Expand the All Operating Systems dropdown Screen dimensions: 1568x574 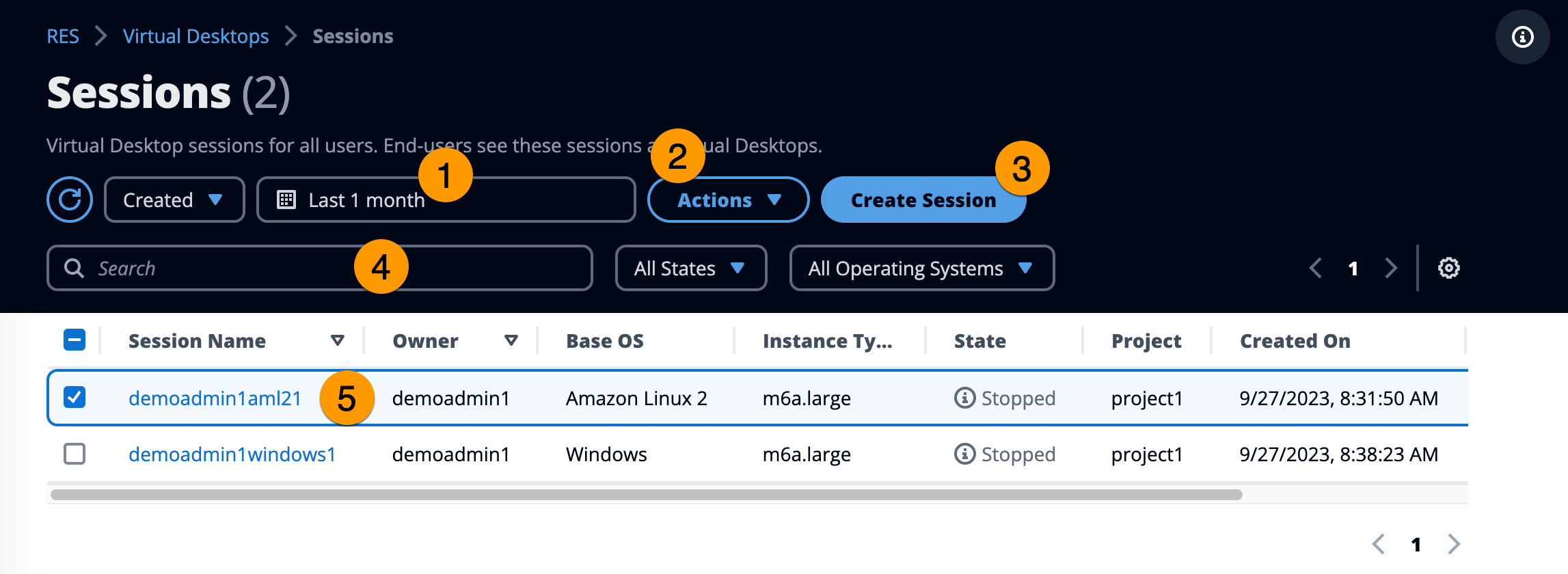point(921,268)
